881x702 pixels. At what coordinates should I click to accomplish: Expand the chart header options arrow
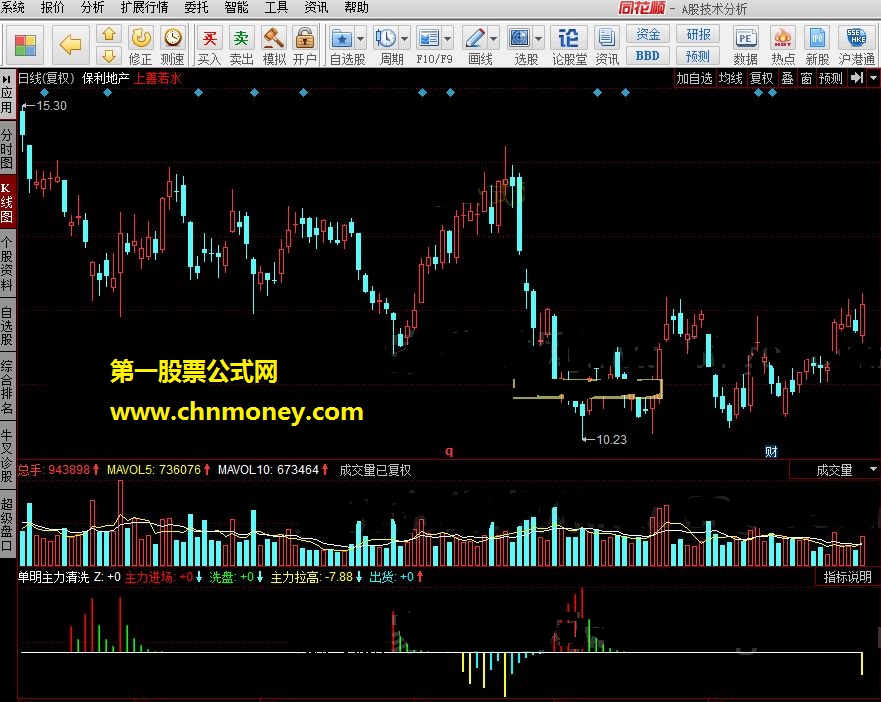(874, 79)
